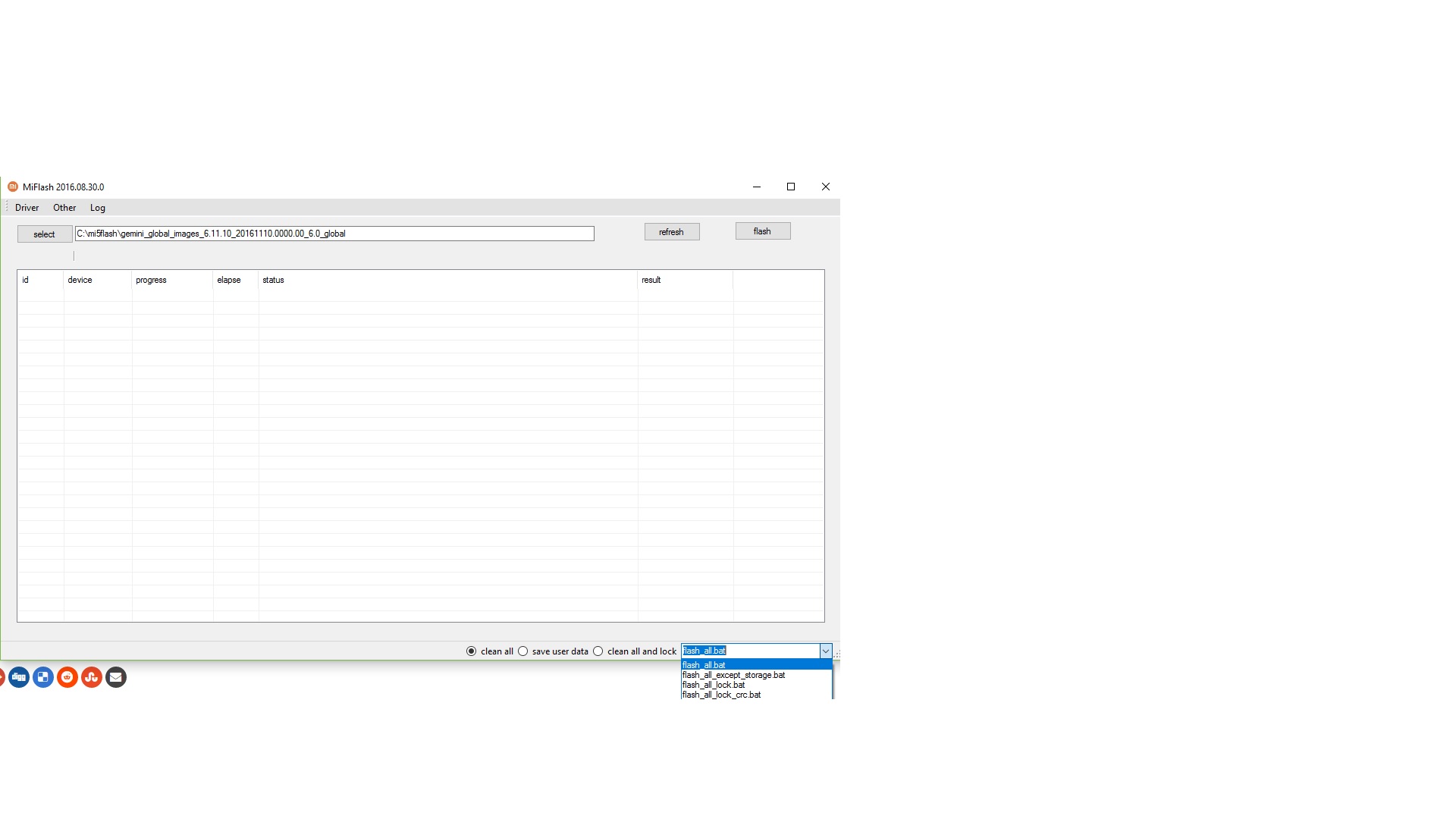
Task: Click the StumbleUpon share icon
Action: click(x=92, y=677)
